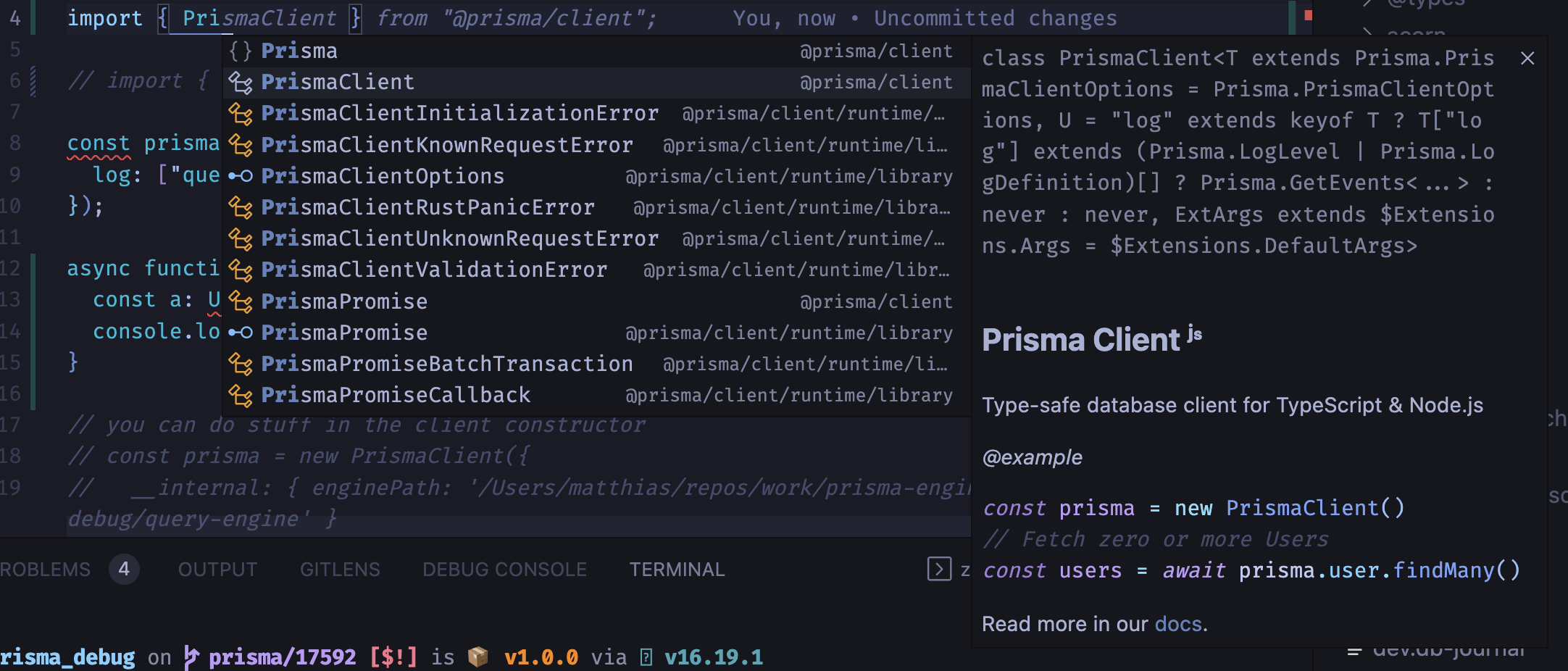Click the Node.js icon beside v16.19.1
The width and height of the screenshot is (1568, 671).
coord(644,657)
